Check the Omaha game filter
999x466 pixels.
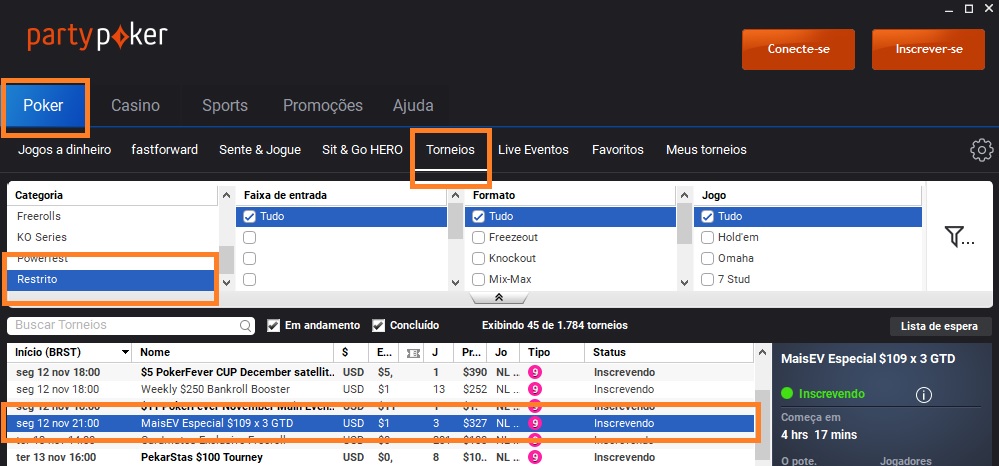point(707,258)
